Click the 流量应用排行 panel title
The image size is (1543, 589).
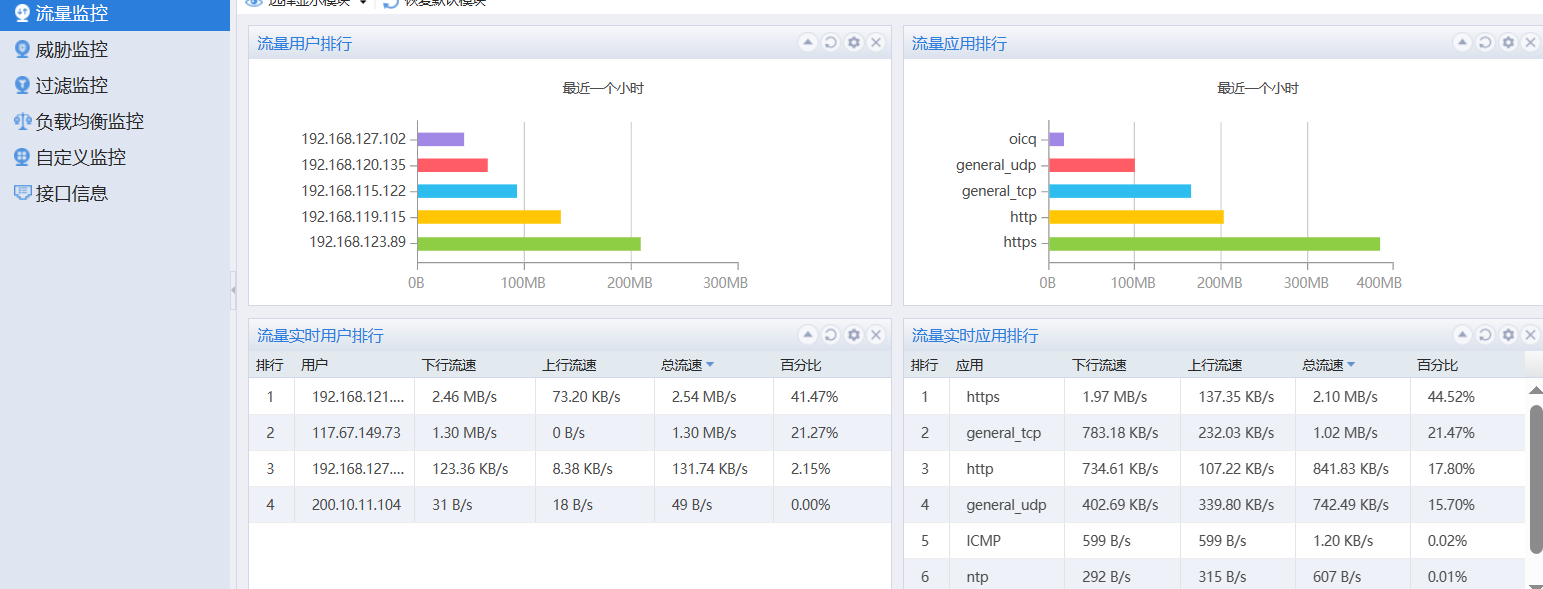coord(959,43)
